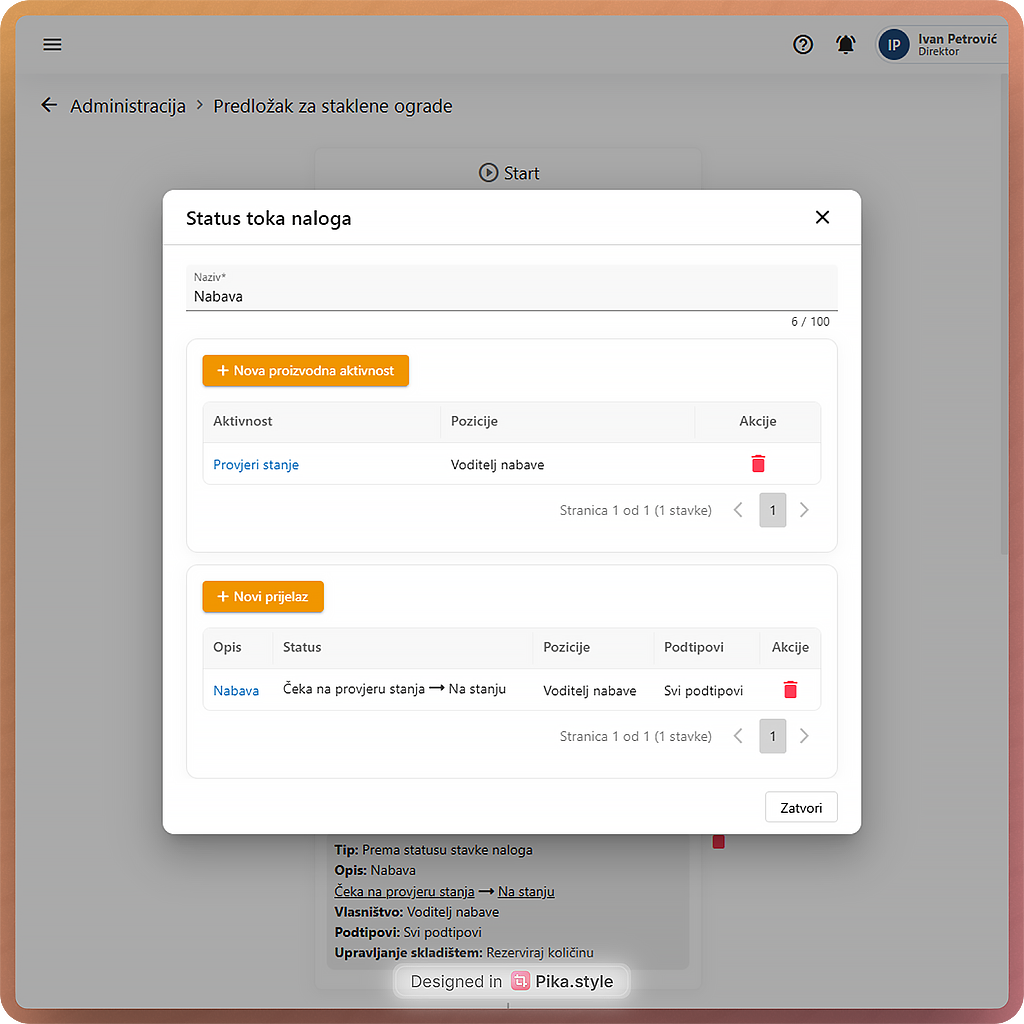Click the help question mark icon

point(803,44)
